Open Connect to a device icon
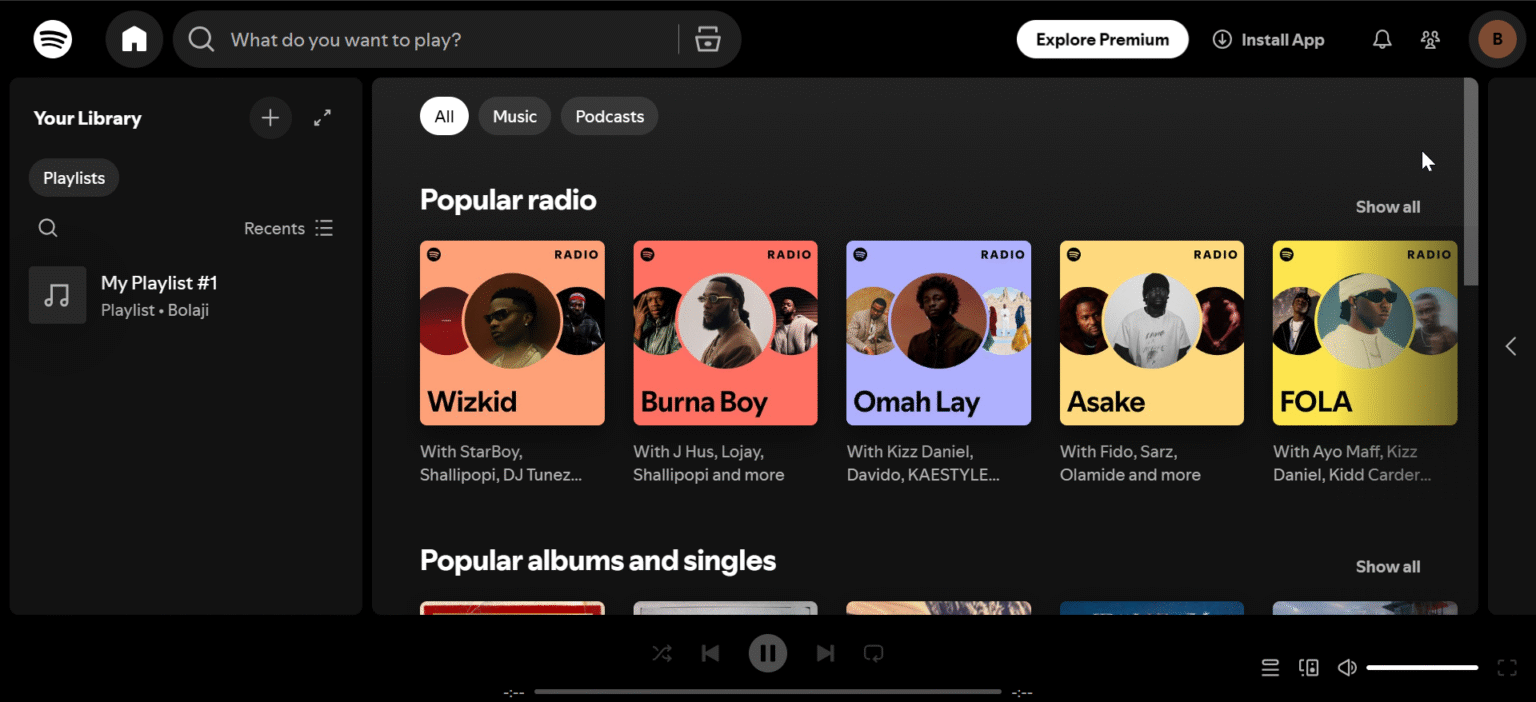 [1308, 668]
